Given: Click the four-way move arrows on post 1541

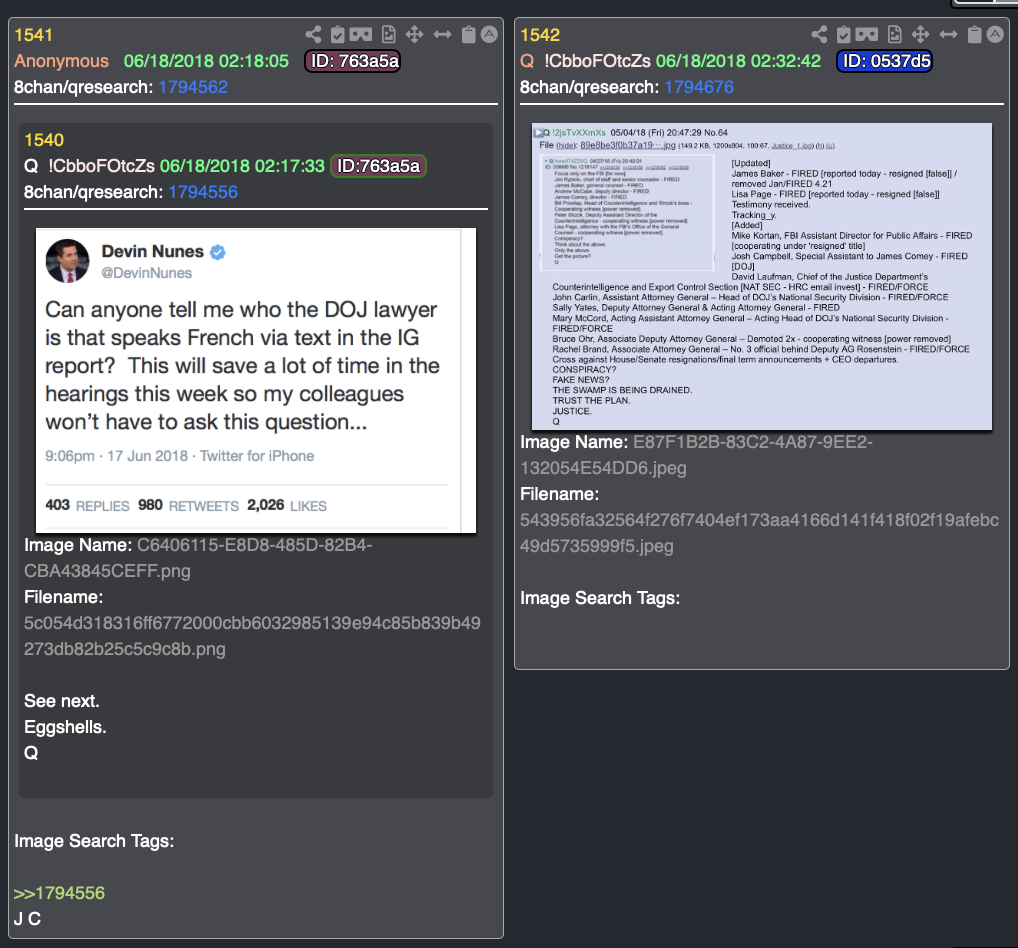Looking at the screenshot, I should pyautogui.click(x=414, y=34).
